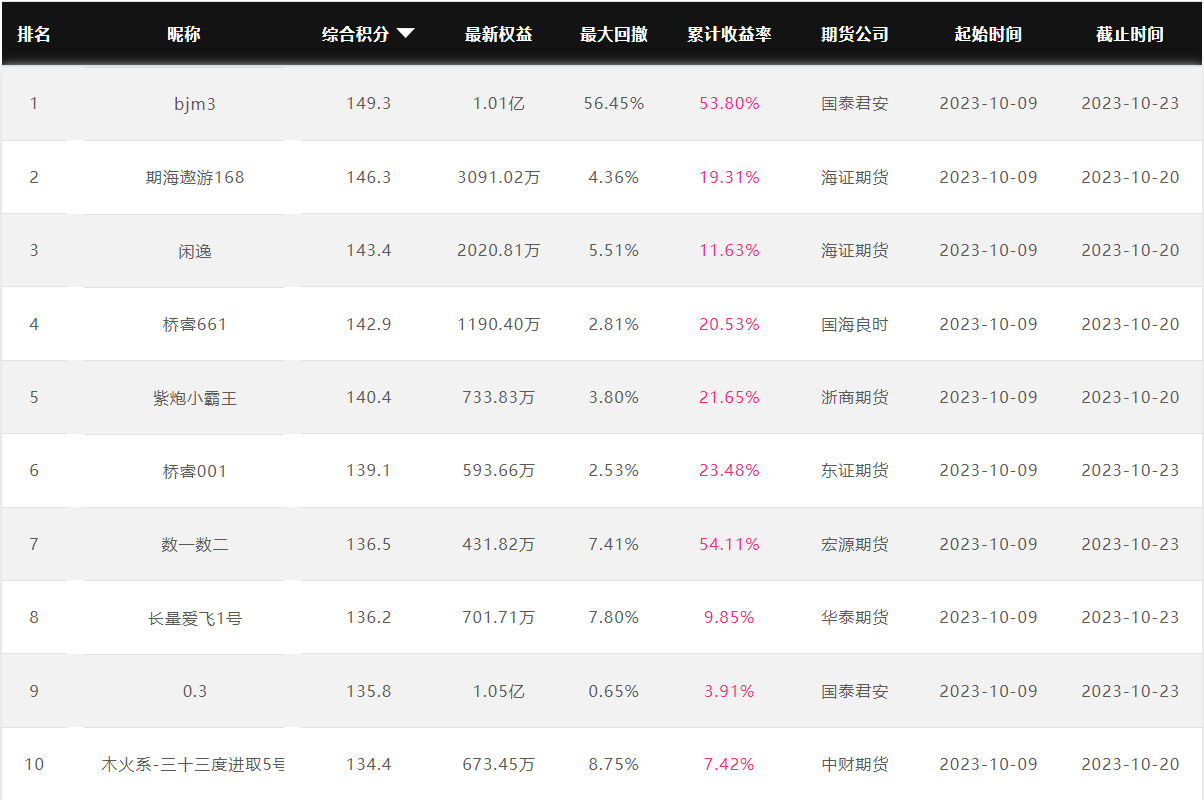1204x800 pixels.
Task: Click the 11.63% cumulative return value
Action: point(729,250)
